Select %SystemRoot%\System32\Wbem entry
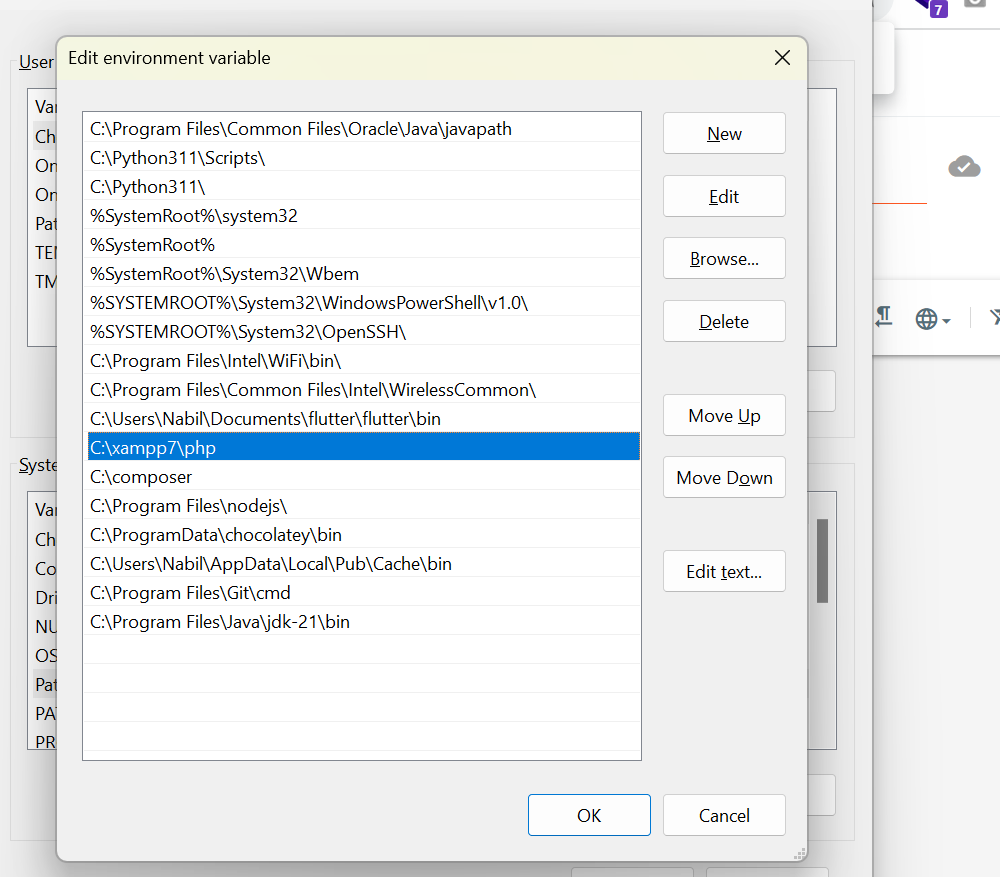This screenshot has width=1000, height=877. point(364,274)
